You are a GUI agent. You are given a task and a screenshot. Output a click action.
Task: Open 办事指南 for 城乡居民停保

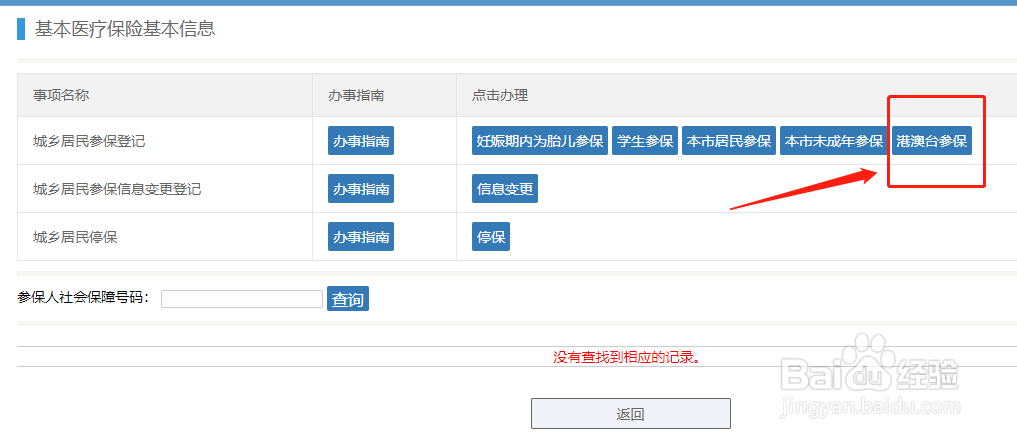click(x=361, y=237)
